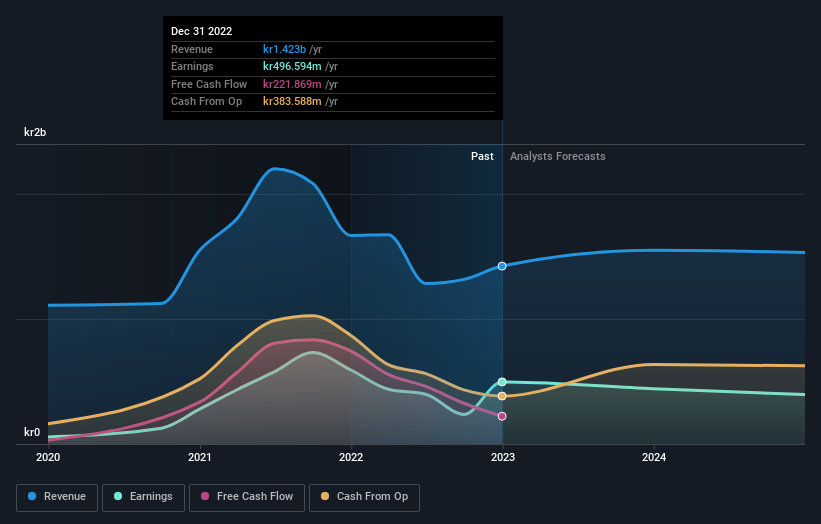Click the blue Revenue data point at 2023

(x=502, y=266)
